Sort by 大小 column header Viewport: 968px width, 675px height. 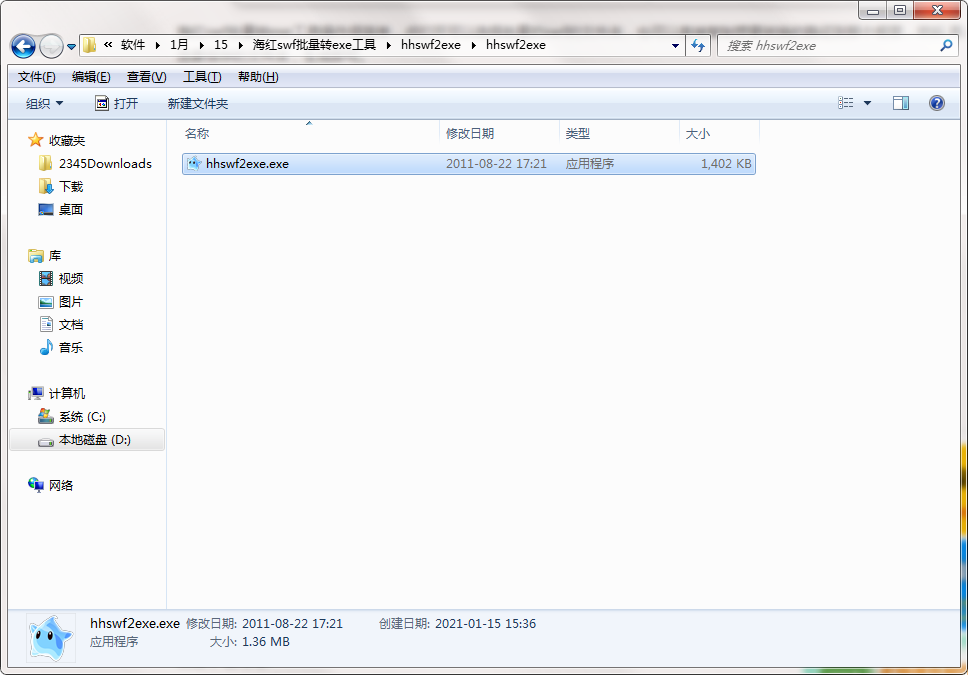[719, 133]
